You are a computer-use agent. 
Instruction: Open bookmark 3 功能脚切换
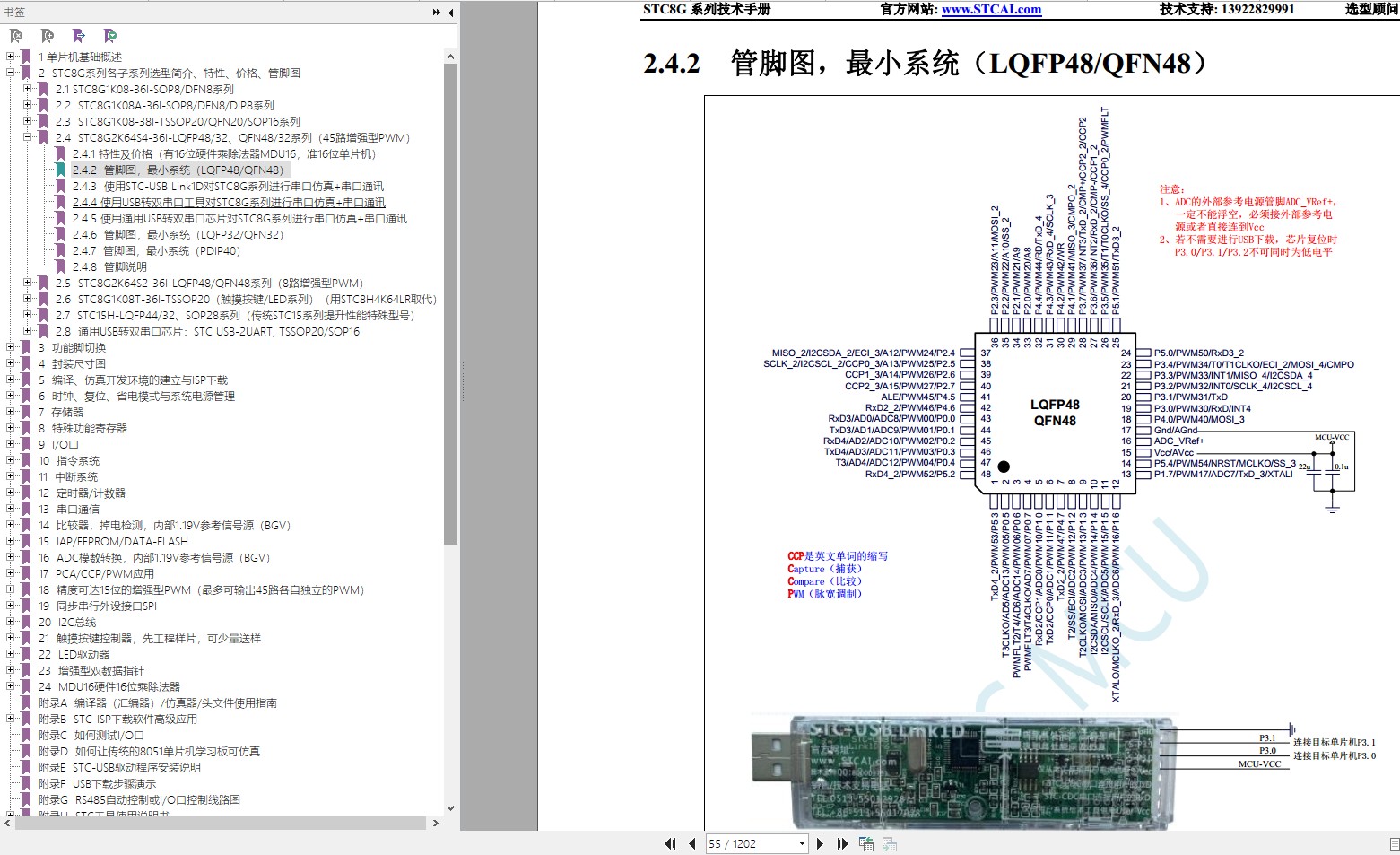point(72,347)
